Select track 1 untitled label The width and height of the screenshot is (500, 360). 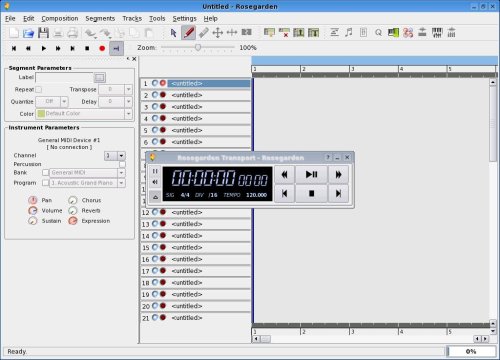(x=209, y=83)
